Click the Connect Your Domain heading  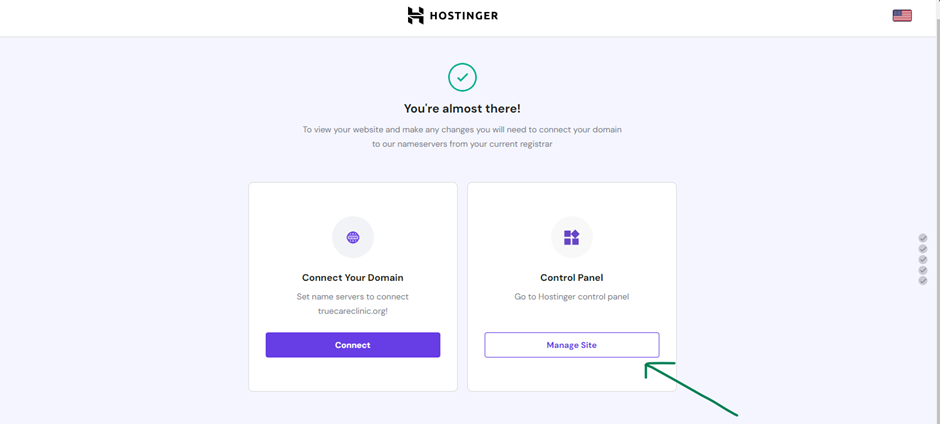352,278
